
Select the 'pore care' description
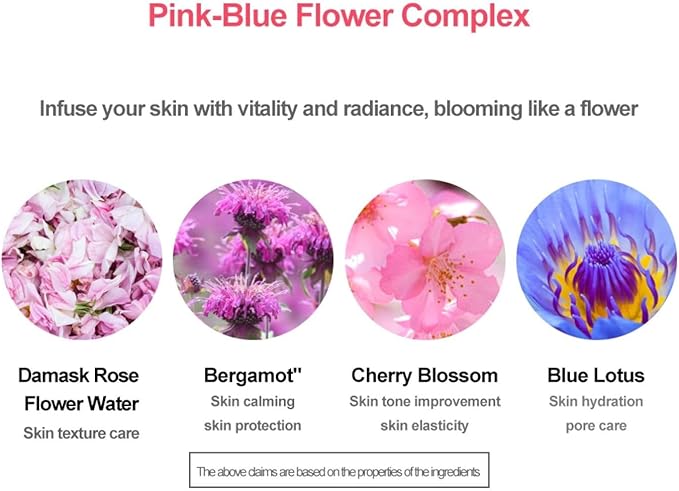click(x=596, y=426)
